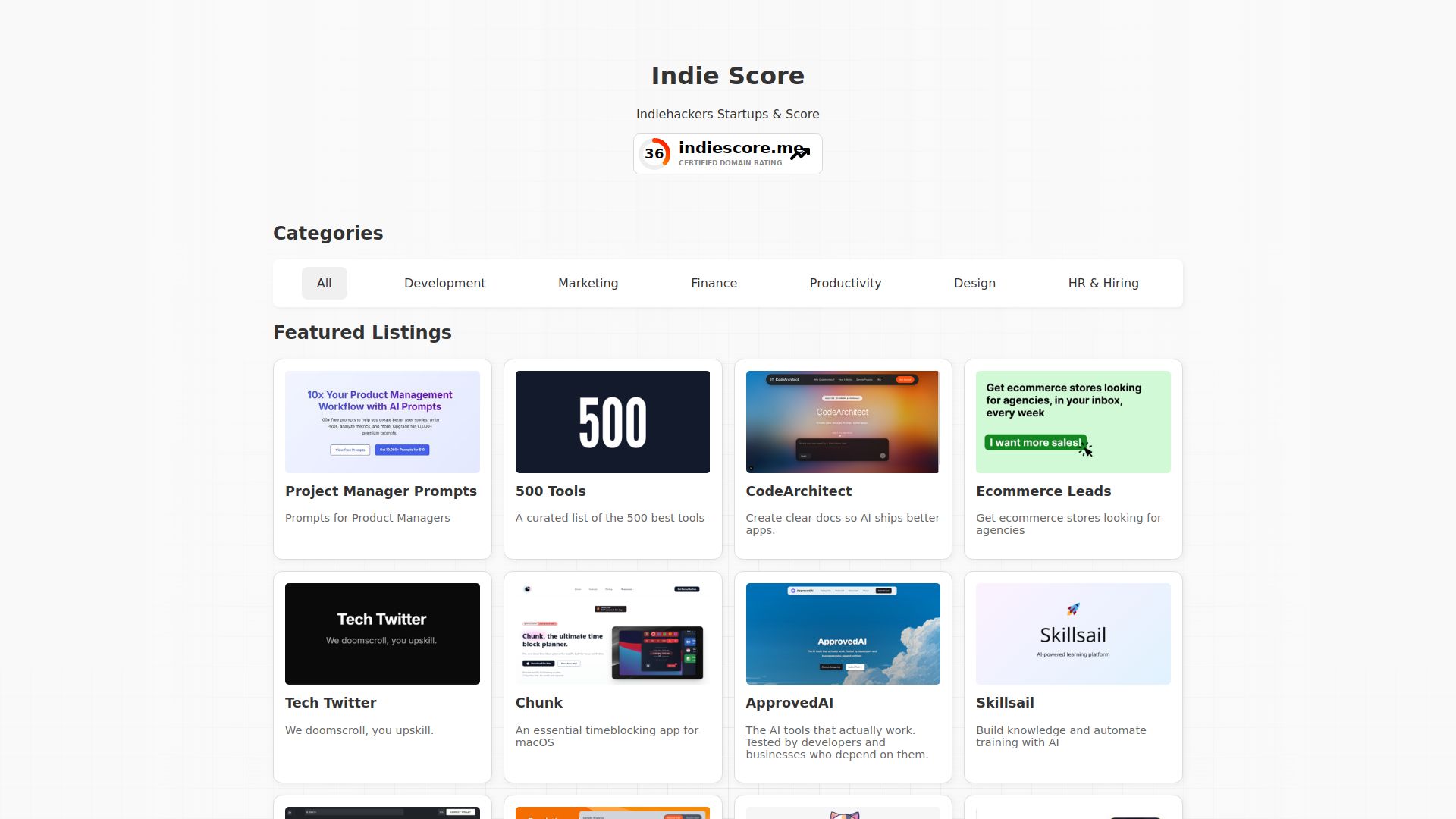The width and height of the screenshot is (1456, 819).
Task: Click the Chunk macOS app screenshot
Action: tap(612, 633)
